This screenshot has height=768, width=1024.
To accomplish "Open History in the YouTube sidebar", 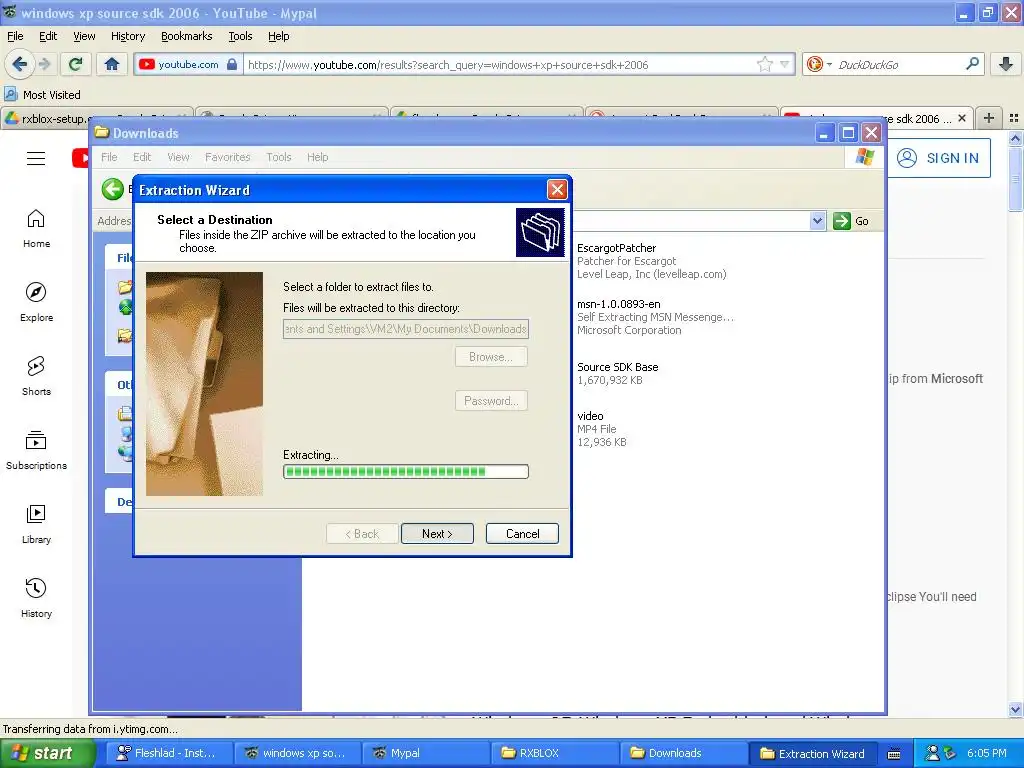I will 37,598.
